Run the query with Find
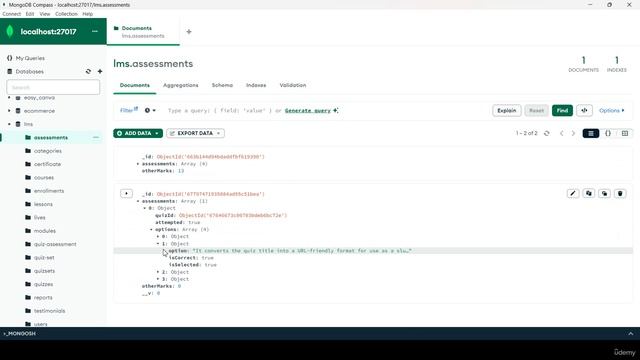Screen dimensions: 640x360 click(x=562, y=110)
